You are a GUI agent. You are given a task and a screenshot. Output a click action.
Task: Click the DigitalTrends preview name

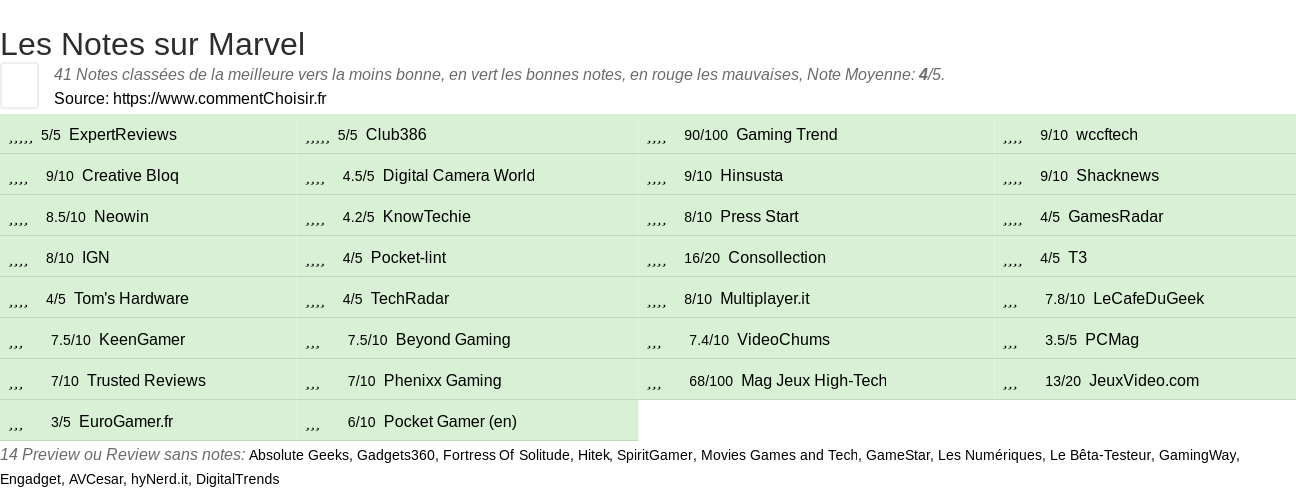pyautogui.click(x=237, y=479)
